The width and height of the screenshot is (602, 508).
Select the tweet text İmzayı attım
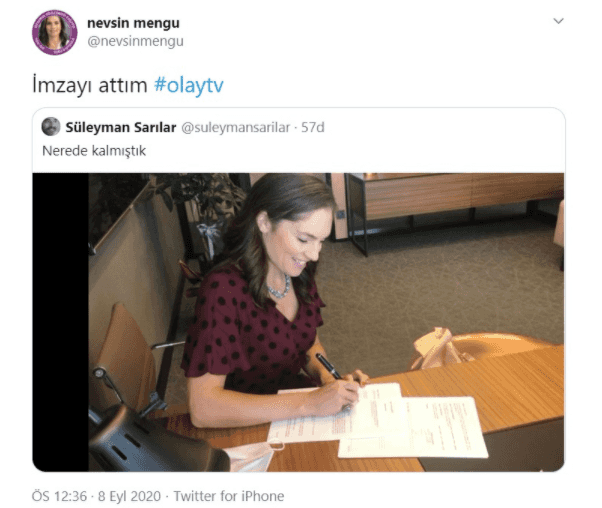point(90,85)
